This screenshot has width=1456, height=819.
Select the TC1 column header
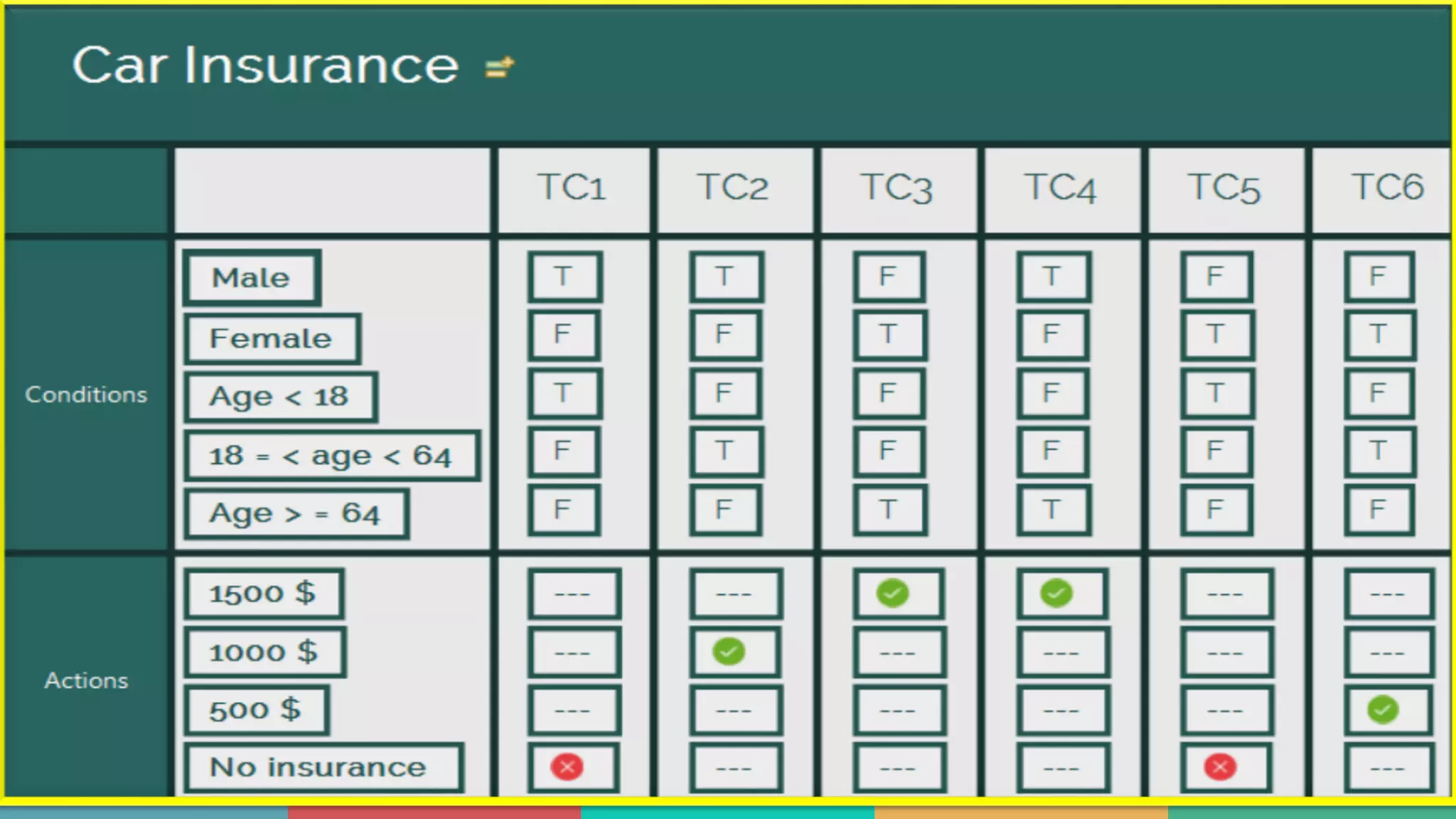572,188
